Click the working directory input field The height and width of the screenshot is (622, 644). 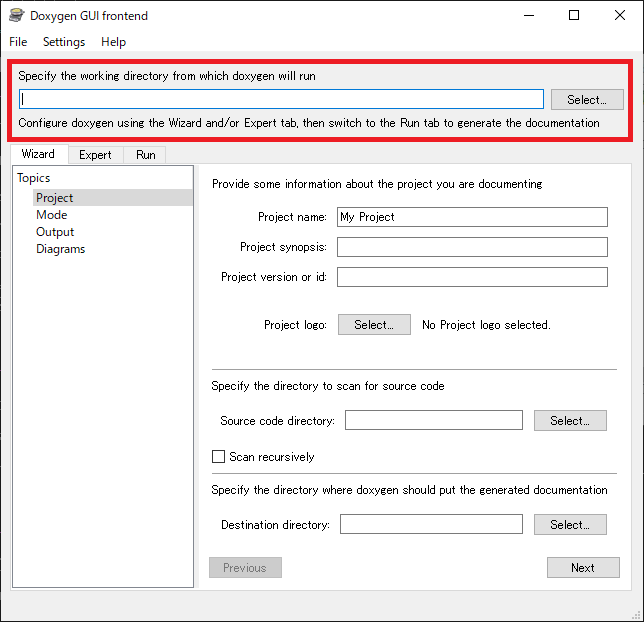click(281, 99)
